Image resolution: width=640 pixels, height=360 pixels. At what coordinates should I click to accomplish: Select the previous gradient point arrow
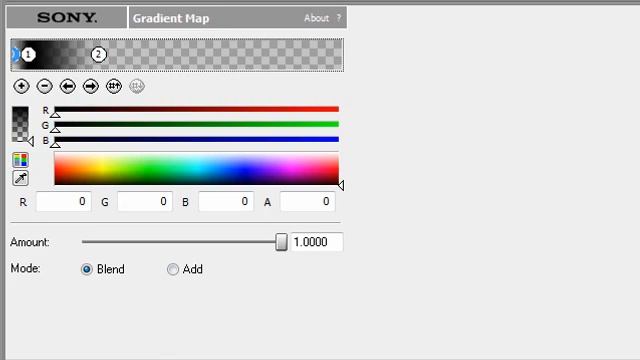(x=68, y=86)
